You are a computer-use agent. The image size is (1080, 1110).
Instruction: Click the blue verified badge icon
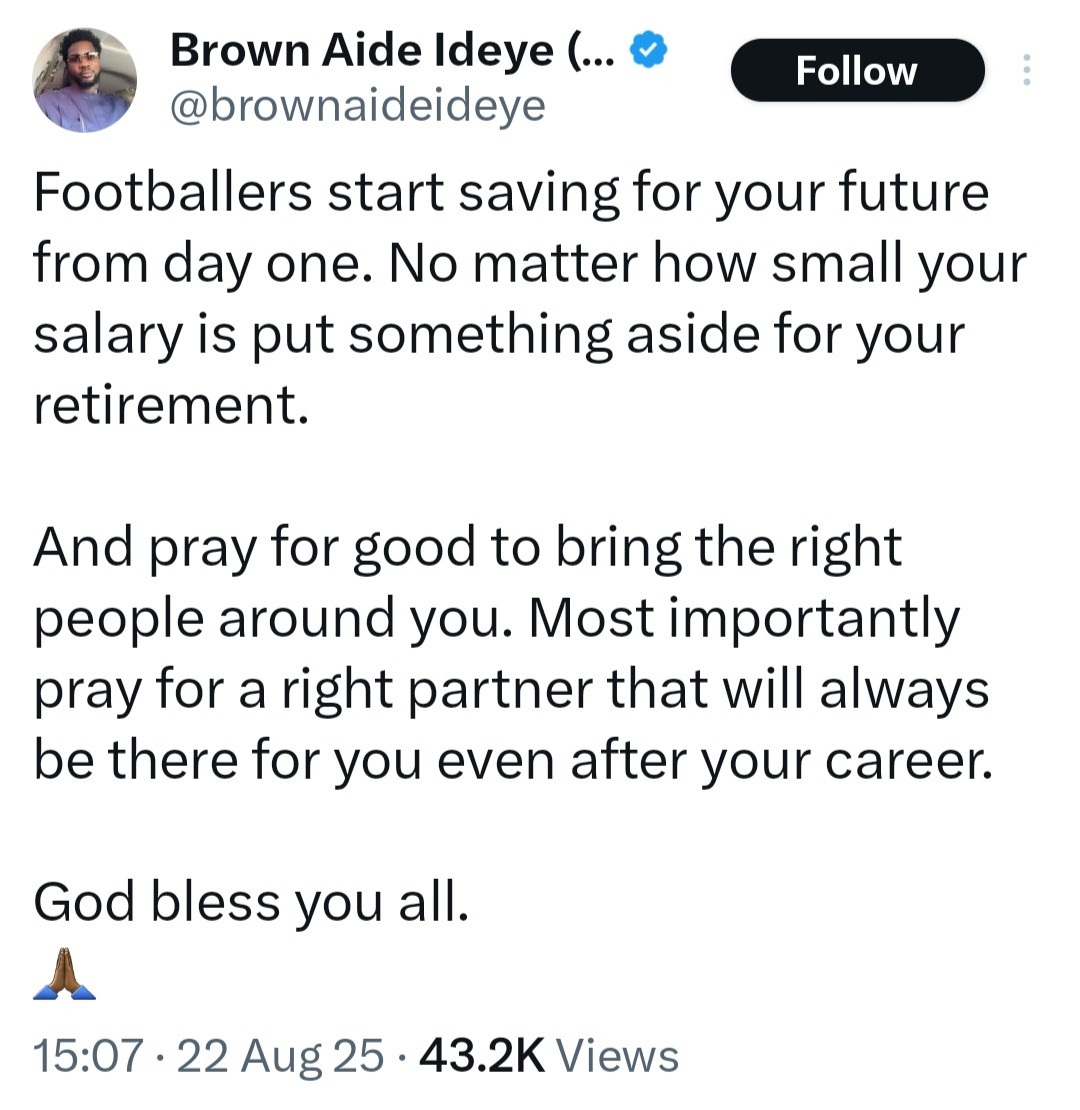click(x=648, y=48)
